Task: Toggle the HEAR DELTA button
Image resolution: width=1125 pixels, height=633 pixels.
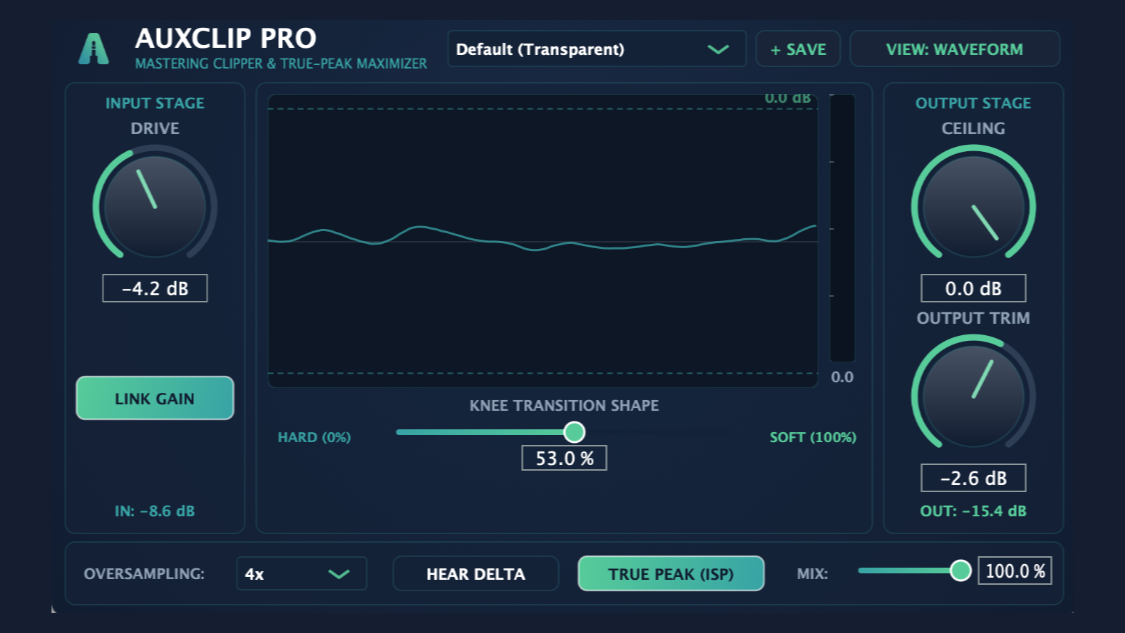Action: (476, 573)
